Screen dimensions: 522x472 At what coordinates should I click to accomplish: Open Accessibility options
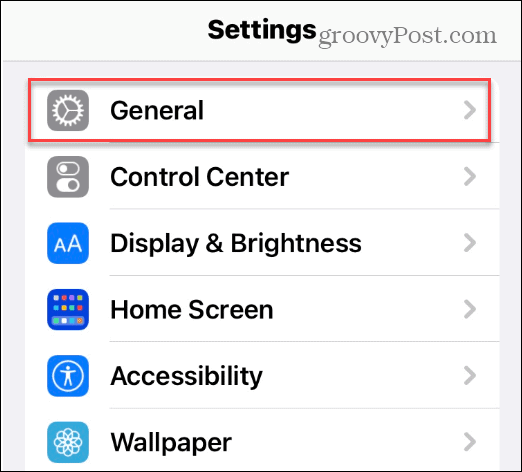pyautogui.click(x=262, y=376)
